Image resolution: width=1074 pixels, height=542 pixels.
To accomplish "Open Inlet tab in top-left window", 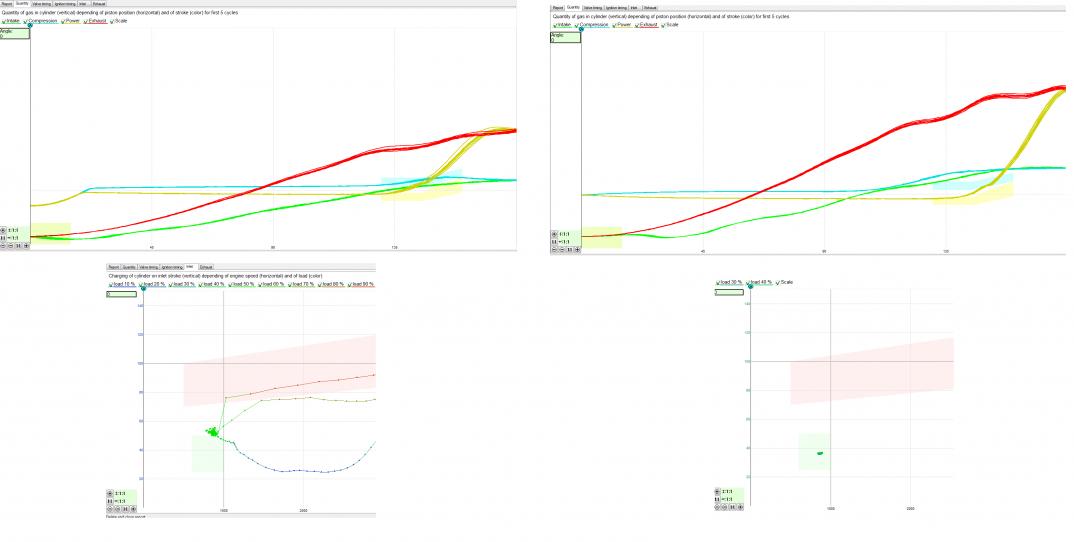I will pyautogui.click(x=84, y=4).
